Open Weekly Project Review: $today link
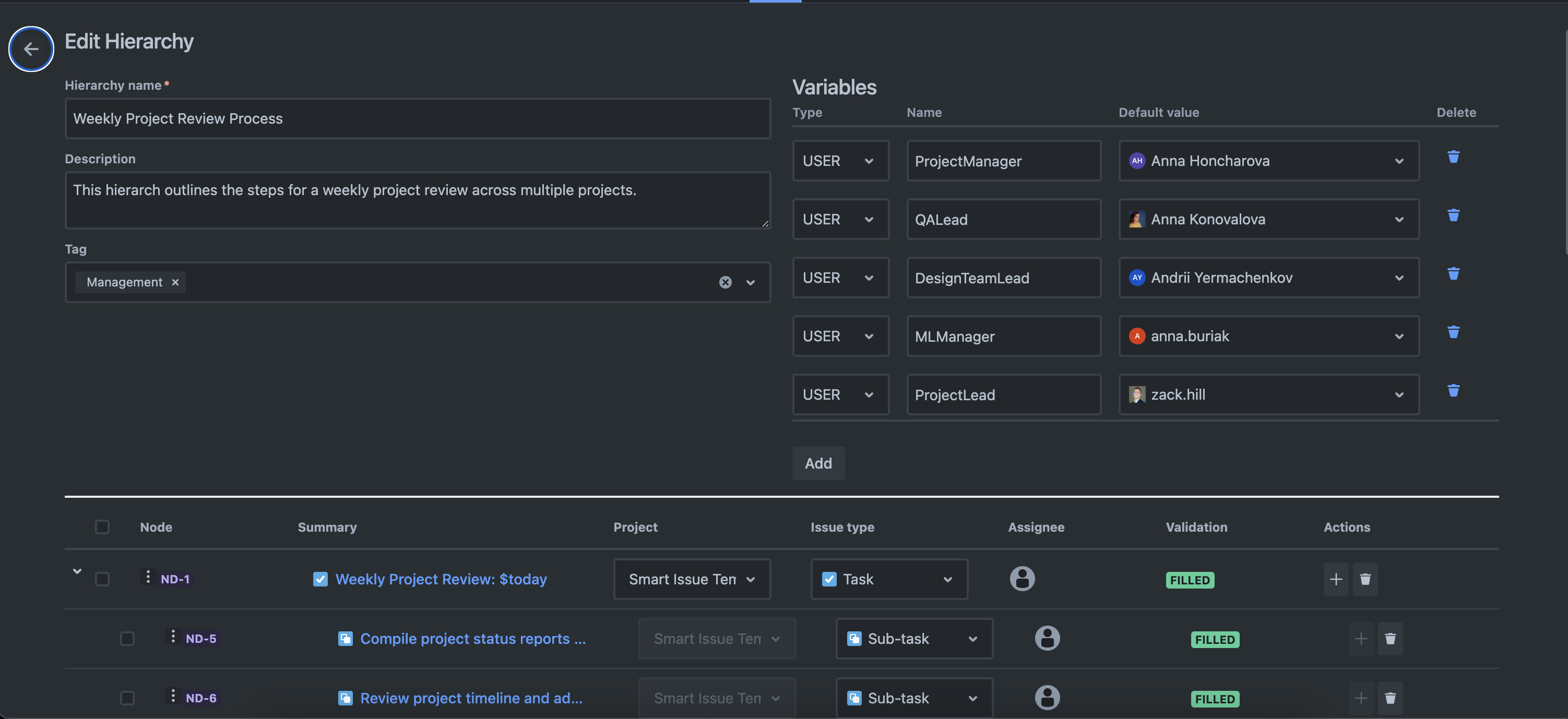 pyautogui.click(x=441, y=579)
